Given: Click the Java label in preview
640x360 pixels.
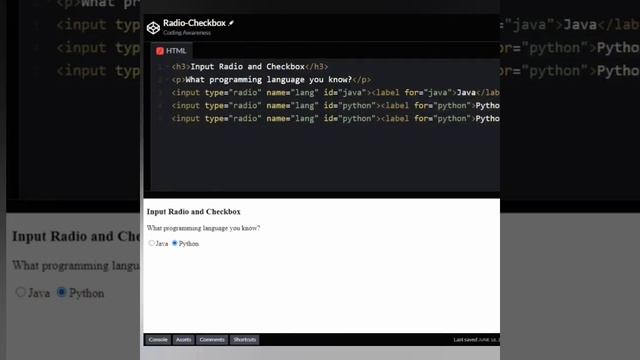Looking at the screenshot, I should (162, 244).
